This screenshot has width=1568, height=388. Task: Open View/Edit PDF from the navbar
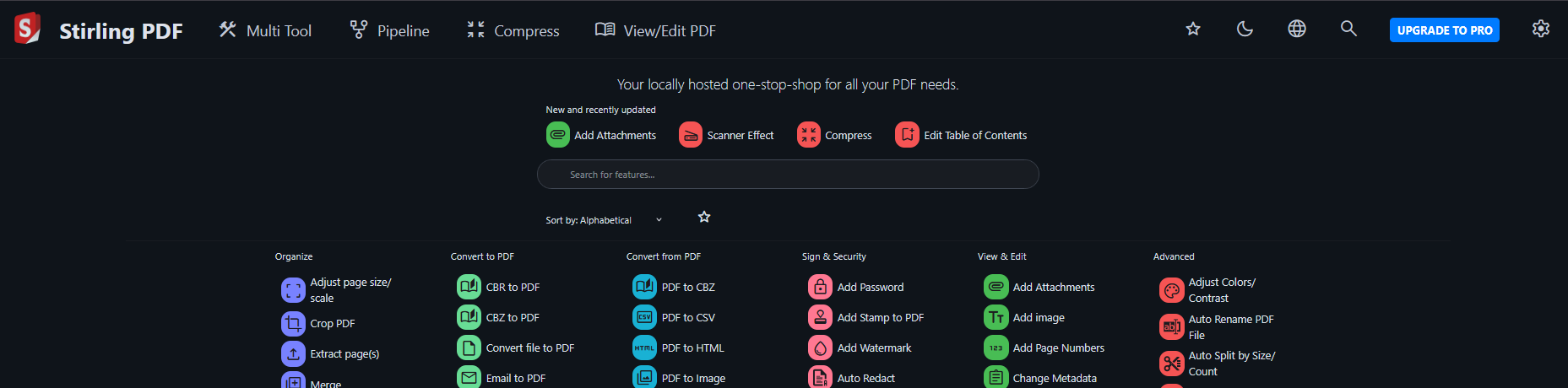(656, 31)
